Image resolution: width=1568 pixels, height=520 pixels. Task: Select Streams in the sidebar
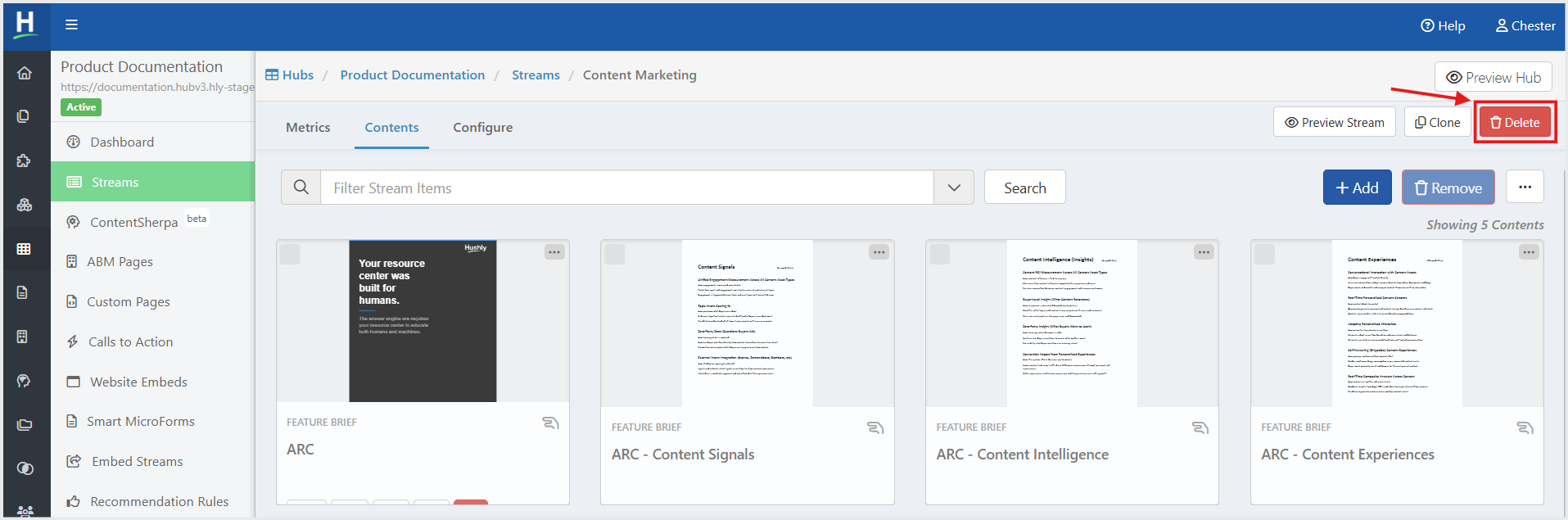point(153,182)
